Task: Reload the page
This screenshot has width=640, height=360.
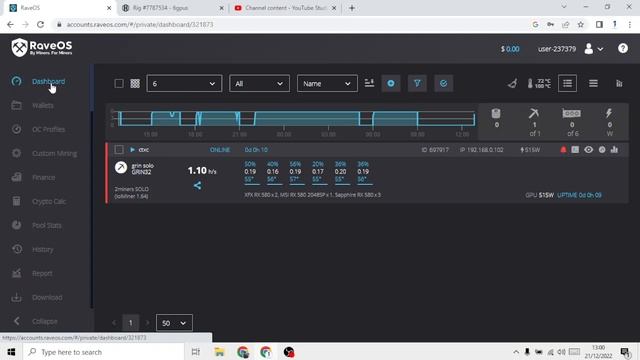Action: [40, 24]
